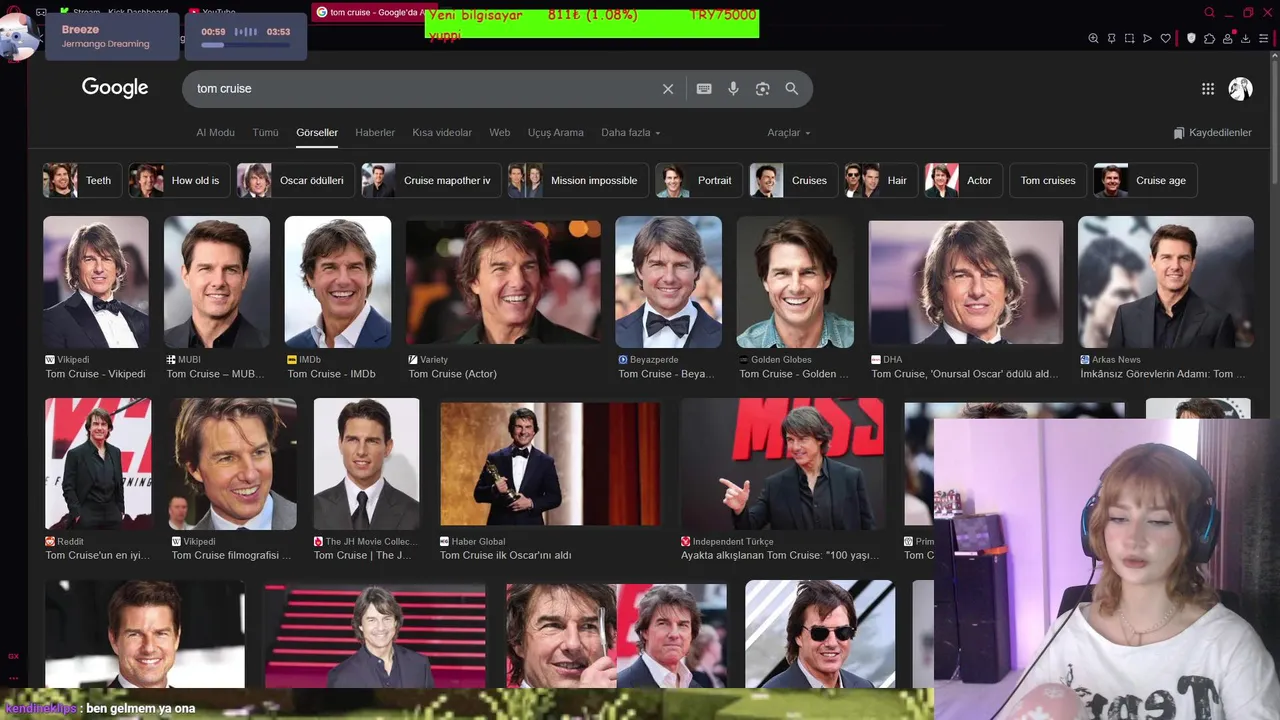1280x720 pixels.
Task: Open the ad blocker shield icon
Action: 1191,38
